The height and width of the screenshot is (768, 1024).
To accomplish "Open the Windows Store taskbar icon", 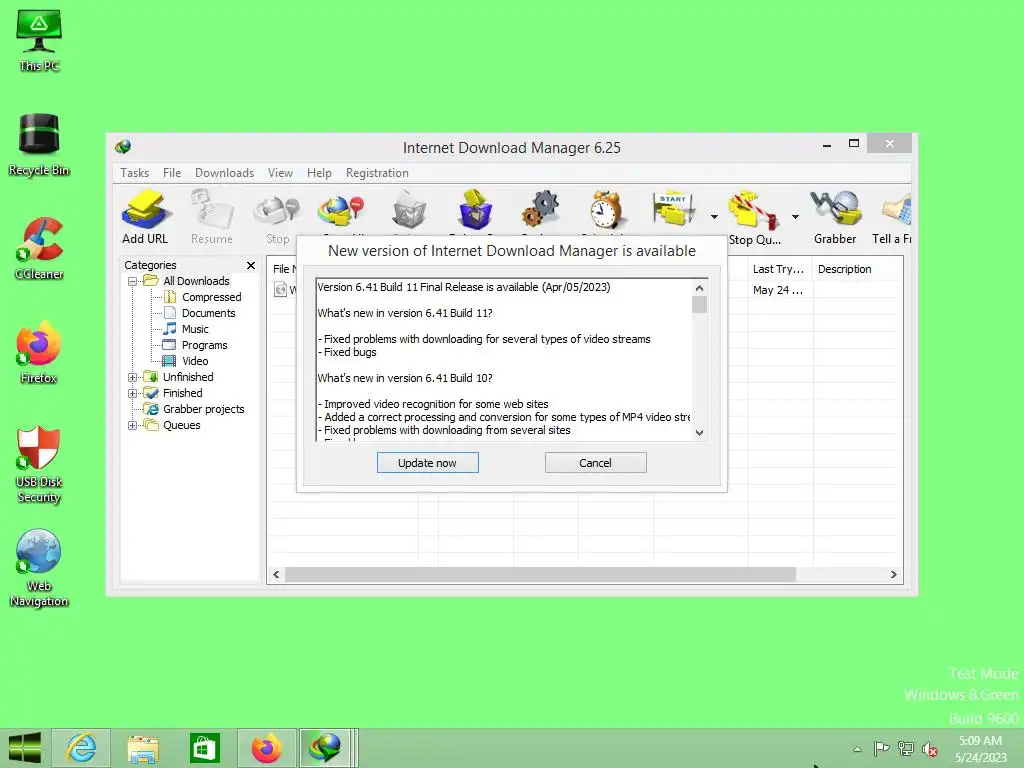I will (204, 748).
